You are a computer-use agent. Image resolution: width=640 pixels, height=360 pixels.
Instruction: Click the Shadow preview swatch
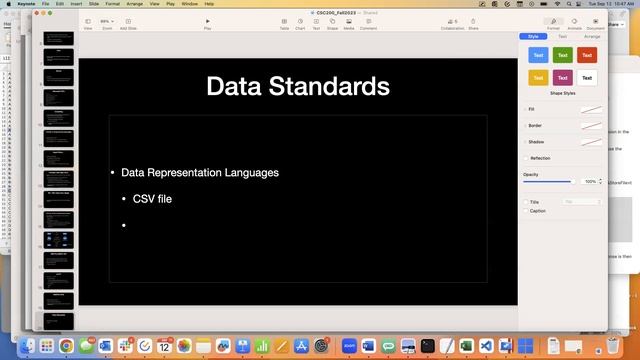pyautogui.click(x=591, y=142)
